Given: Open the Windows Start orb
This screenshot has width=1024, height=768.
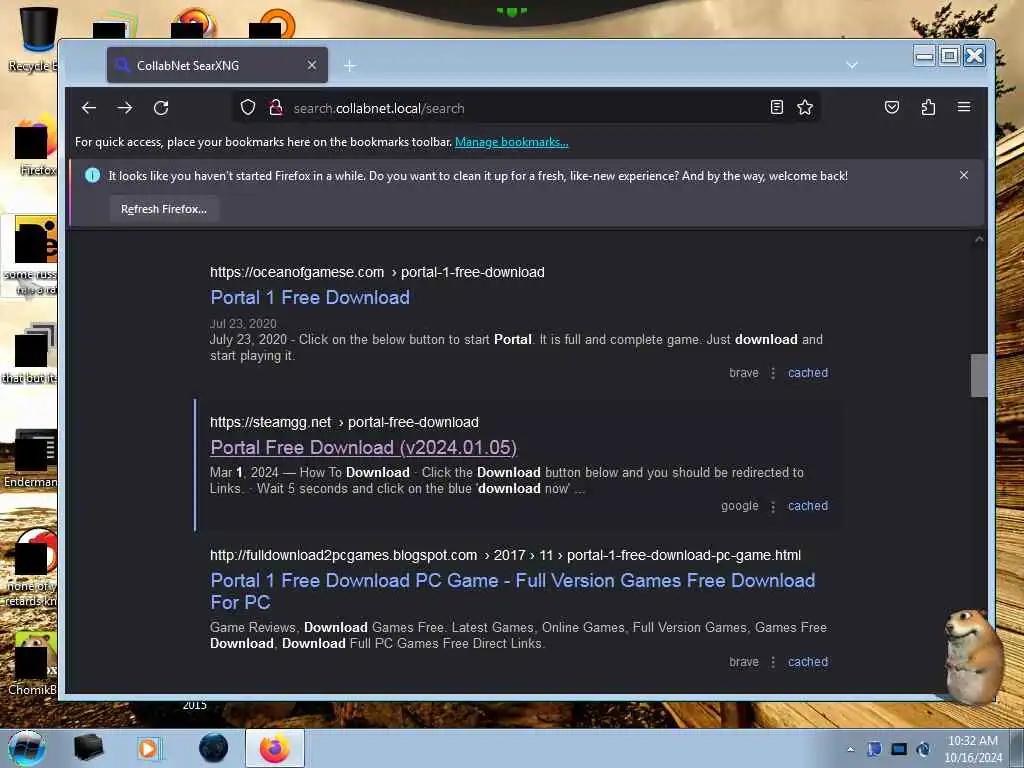Looking at the screenshot, I should point(26,748).
